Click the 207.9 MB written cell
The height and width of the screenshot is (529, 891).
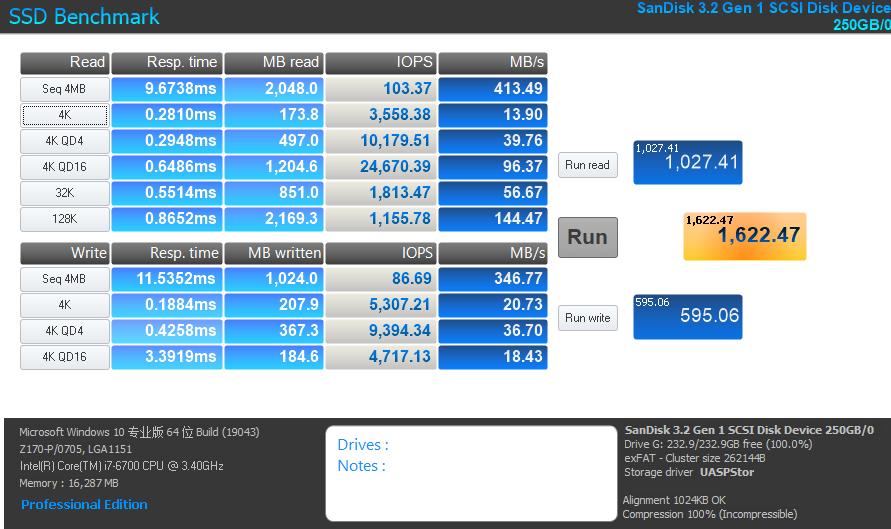click(x=274, y=305)
